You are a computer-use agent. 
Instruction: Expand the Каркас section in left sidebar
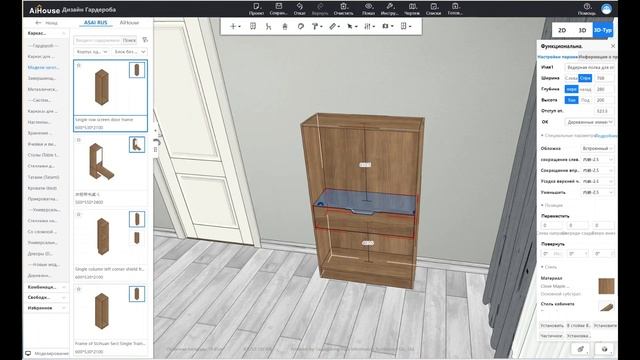(46, 33)
